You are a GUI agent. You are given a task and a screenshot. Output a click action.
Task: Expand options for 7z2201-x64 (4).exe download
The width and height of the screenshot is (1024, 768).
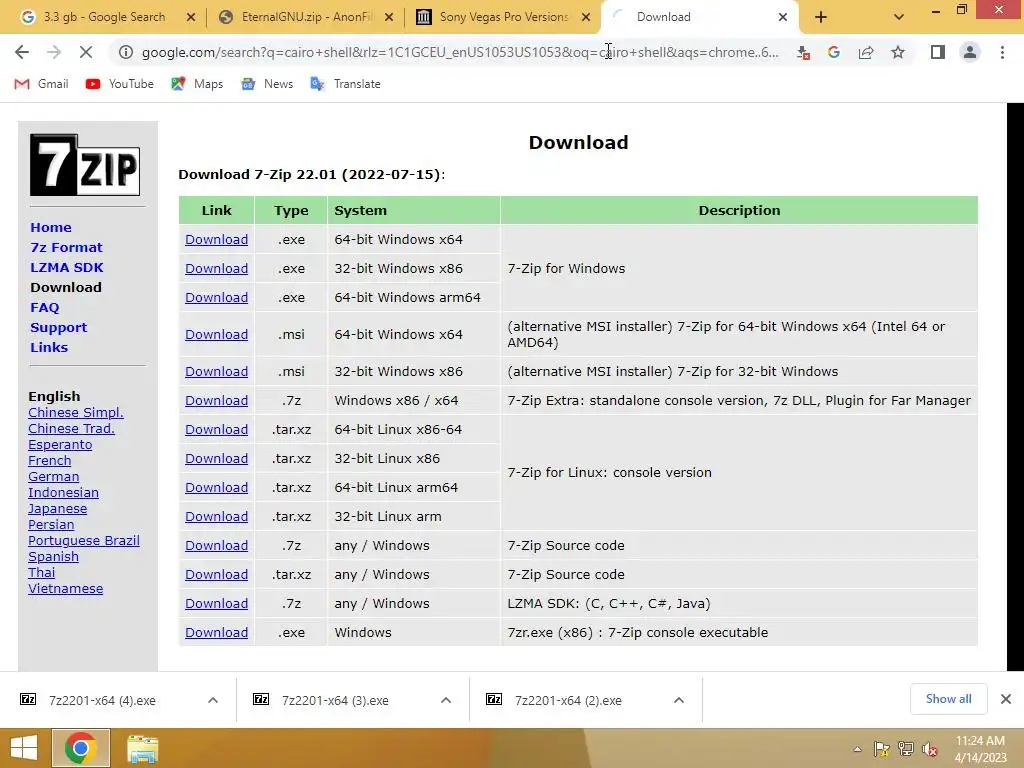(213, 700)
